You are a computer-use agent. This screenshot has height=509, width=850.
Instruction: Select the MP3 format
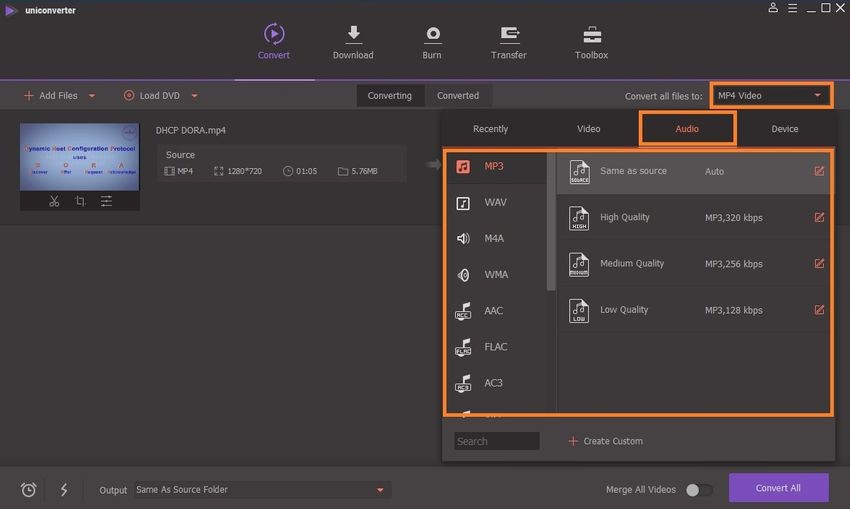495,166
